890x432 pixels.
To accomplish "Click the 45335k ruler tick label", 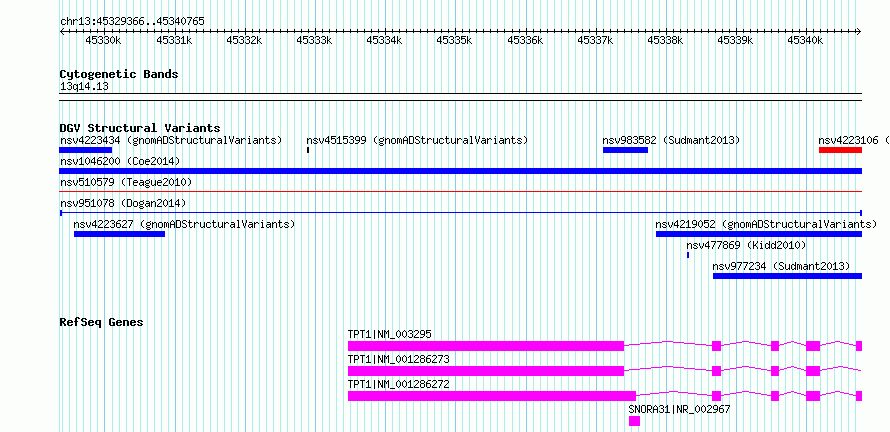I will coord(455,40).
